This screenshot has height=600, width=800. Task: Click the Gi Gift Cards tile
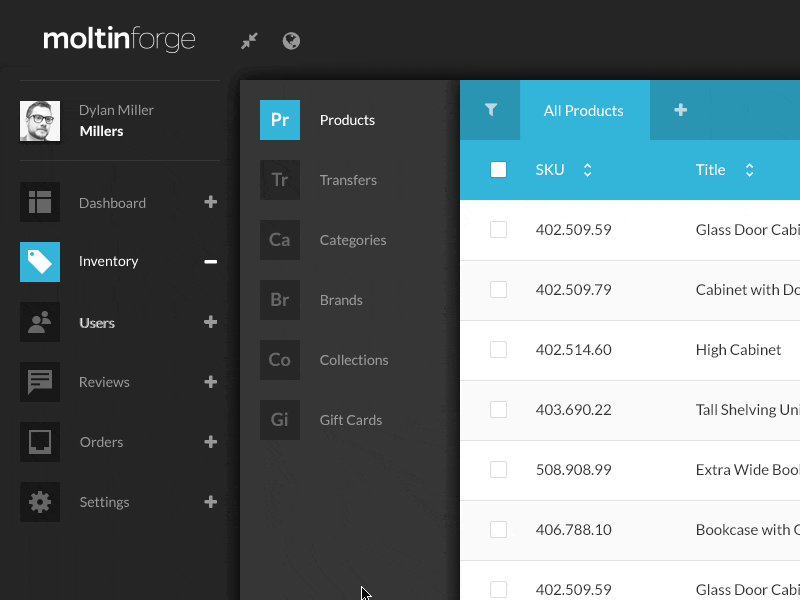click(280, 420)
